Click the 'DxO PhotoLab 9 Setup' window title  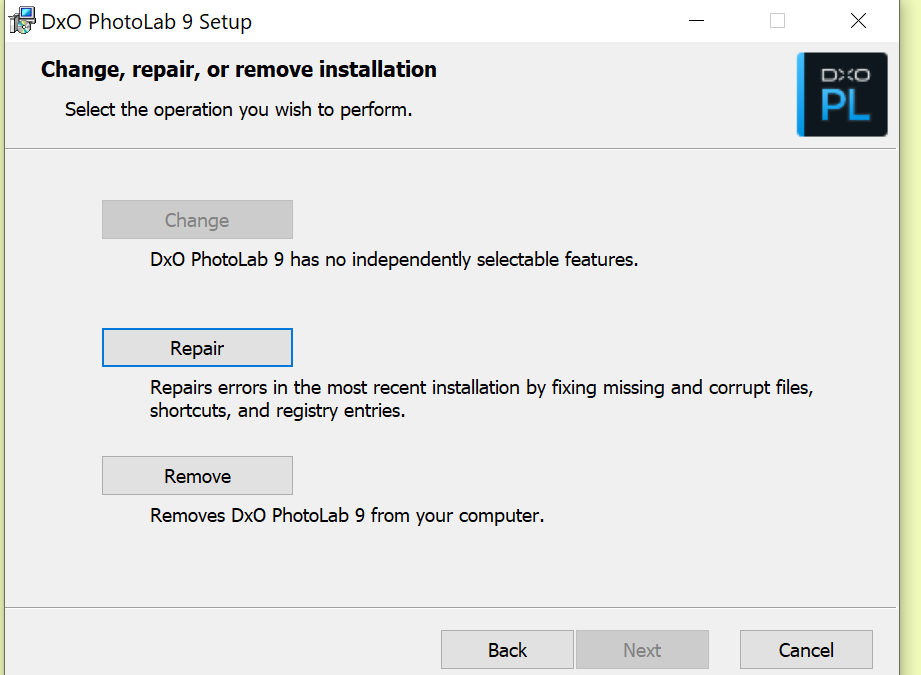(x=147, y=21)
